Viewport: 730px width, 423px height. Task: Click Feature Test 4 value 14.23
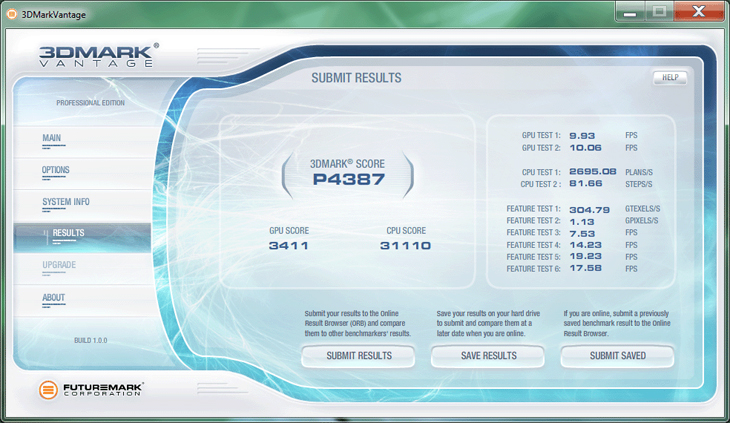click(x=585, y=245)
